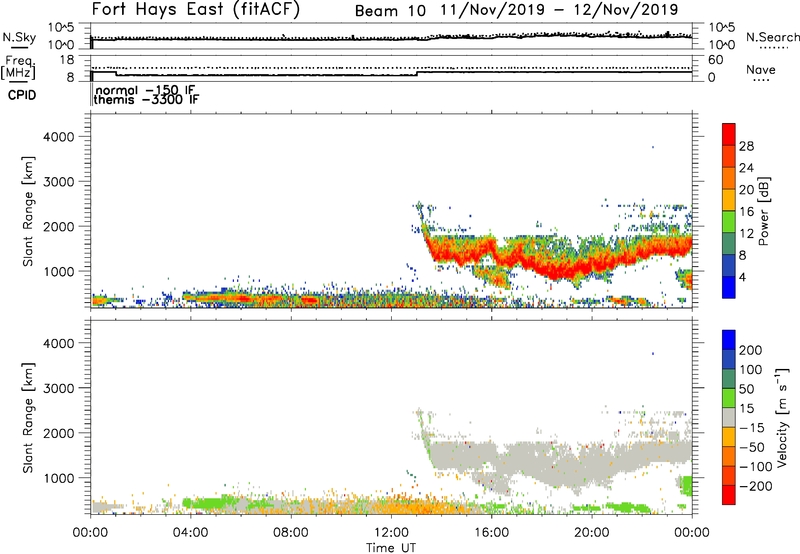Viewport: 800px width, 554px height.
Task: Click the 'normal -150 IF' CPID text
Action: pos(145,90)
